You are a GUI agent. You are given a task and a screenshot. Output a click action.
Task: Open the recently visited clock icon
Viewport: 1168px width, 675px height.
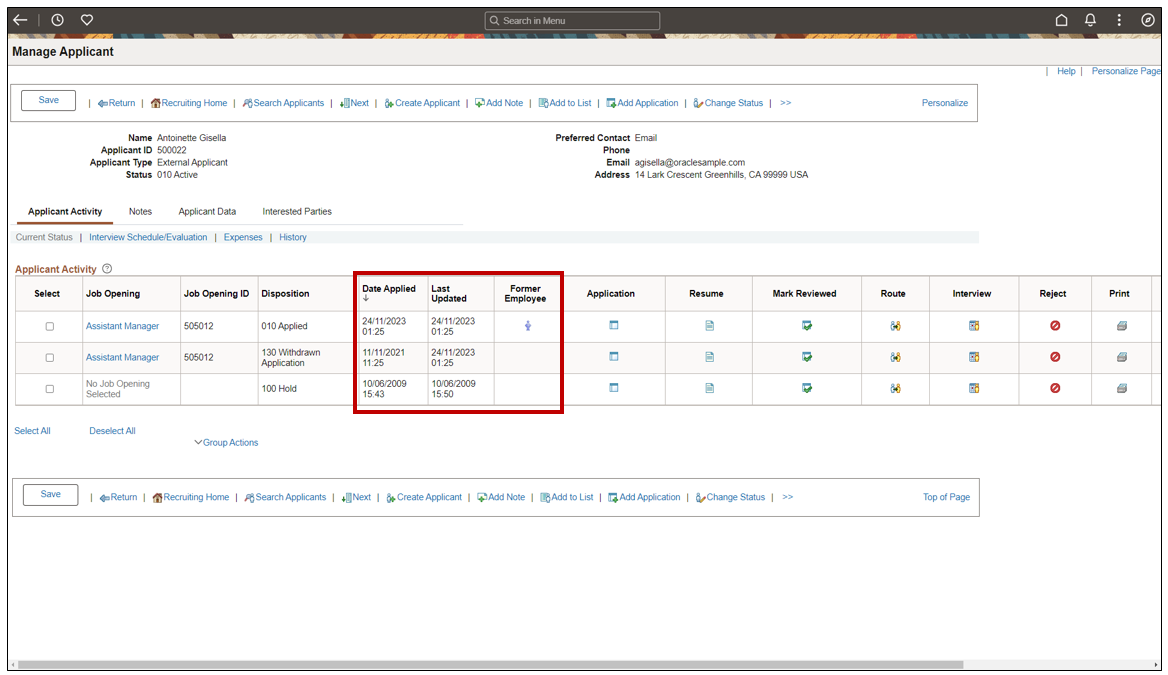pyautogui.click(x=57, y=20)
